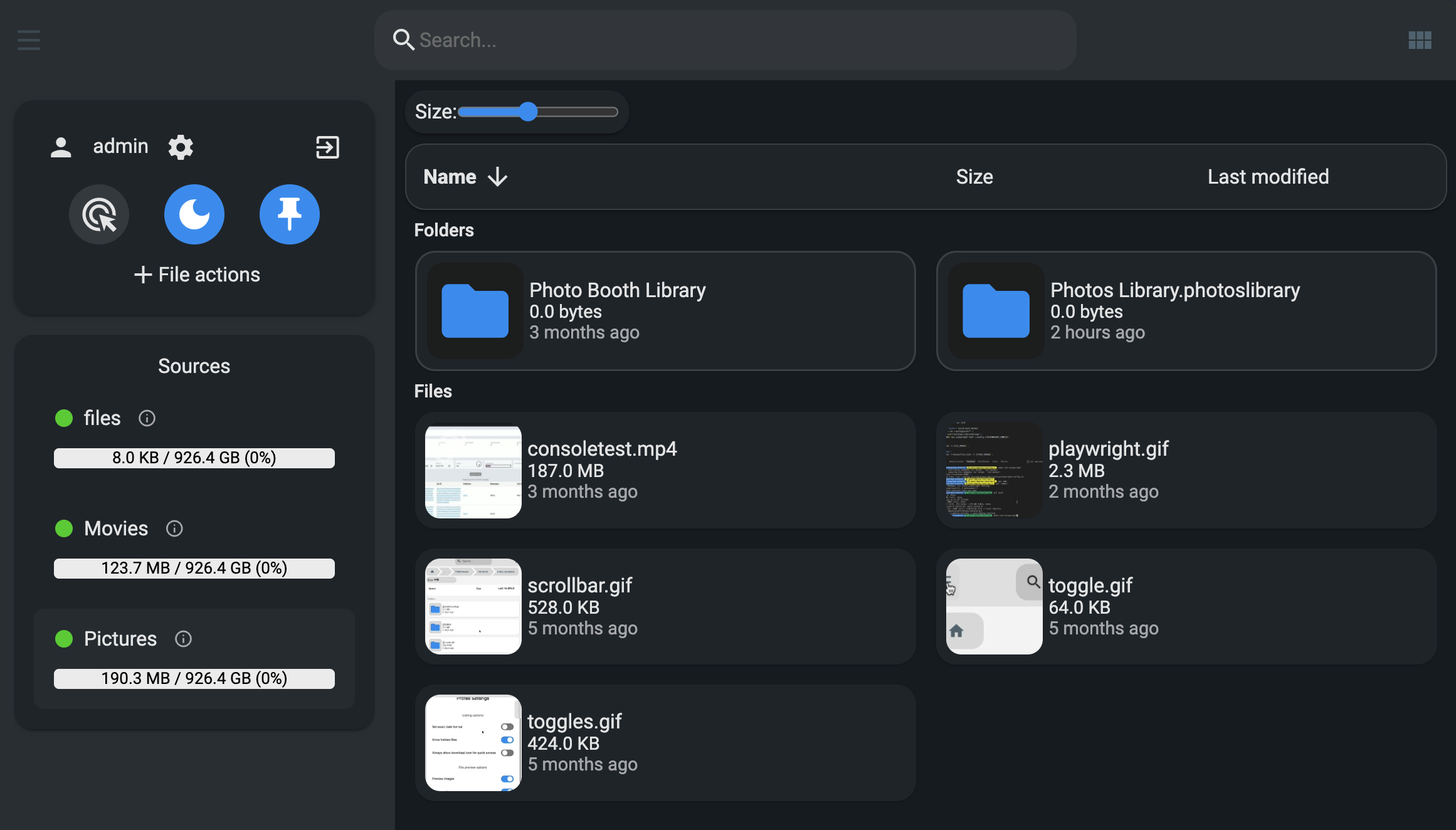Open the admin profile settings gear
This screenshot has height=830, width=1456.
(181, 147)
